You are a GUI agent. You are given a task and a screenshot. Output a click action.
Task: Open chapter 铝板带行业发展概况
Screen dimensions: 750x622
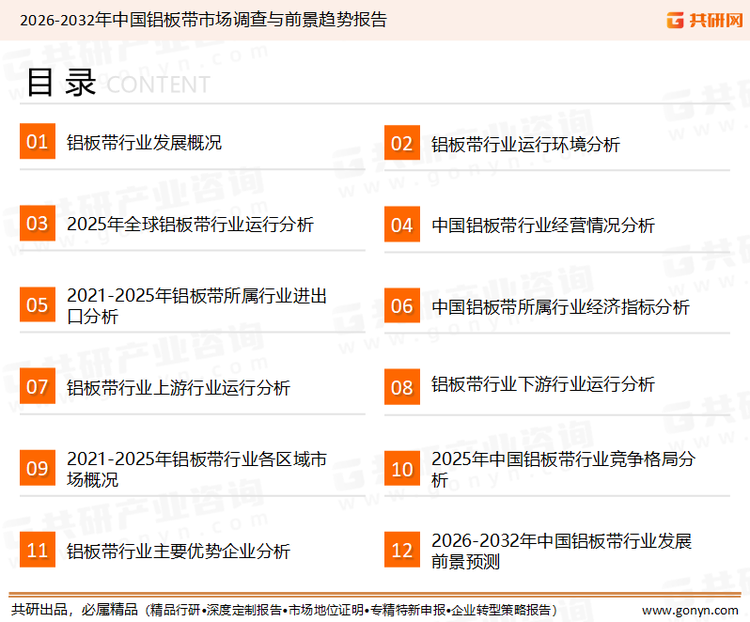click(x=144, y=143)
